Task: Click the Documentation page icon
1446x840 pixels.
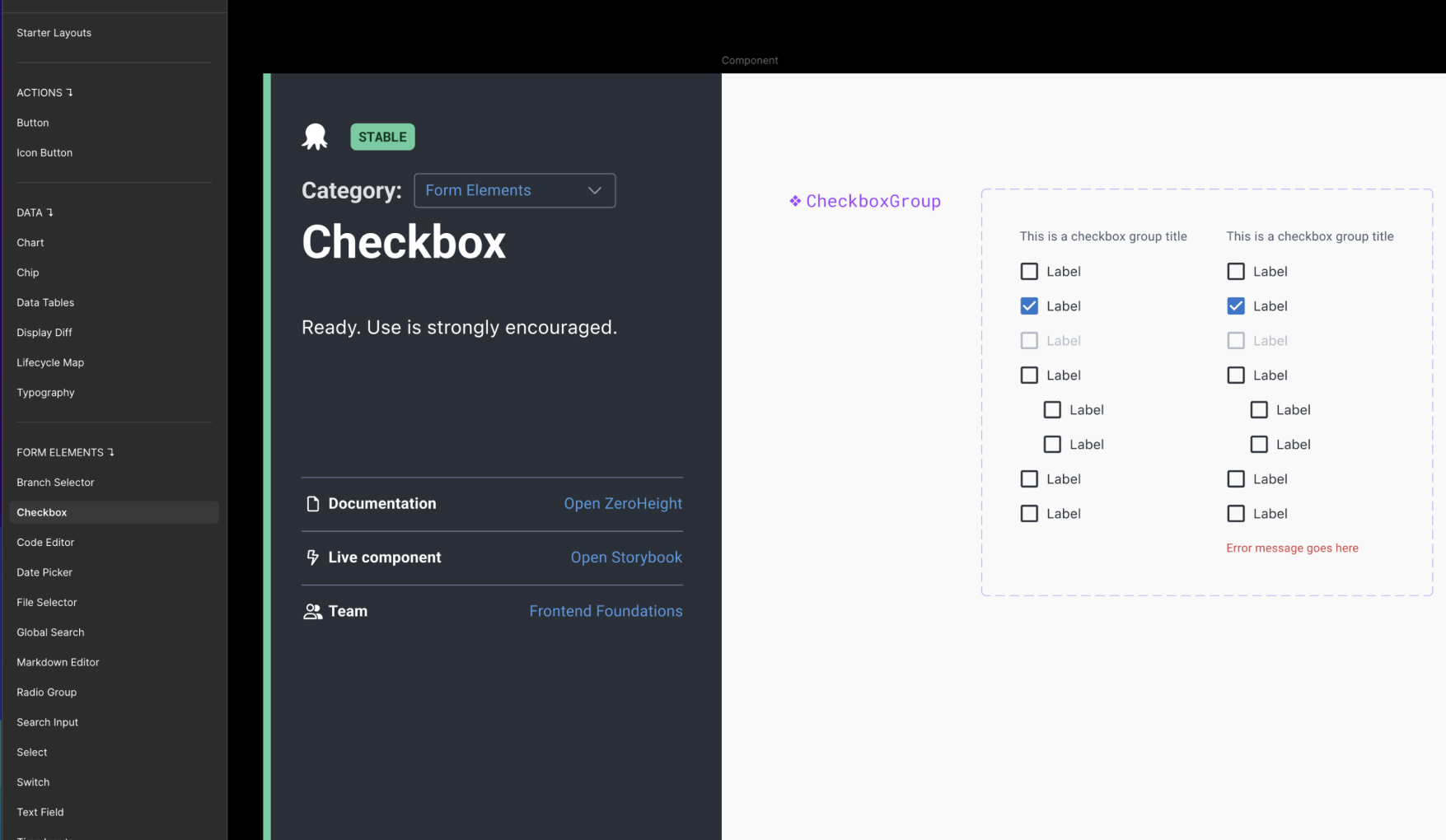Action: (x=312, y=503)
